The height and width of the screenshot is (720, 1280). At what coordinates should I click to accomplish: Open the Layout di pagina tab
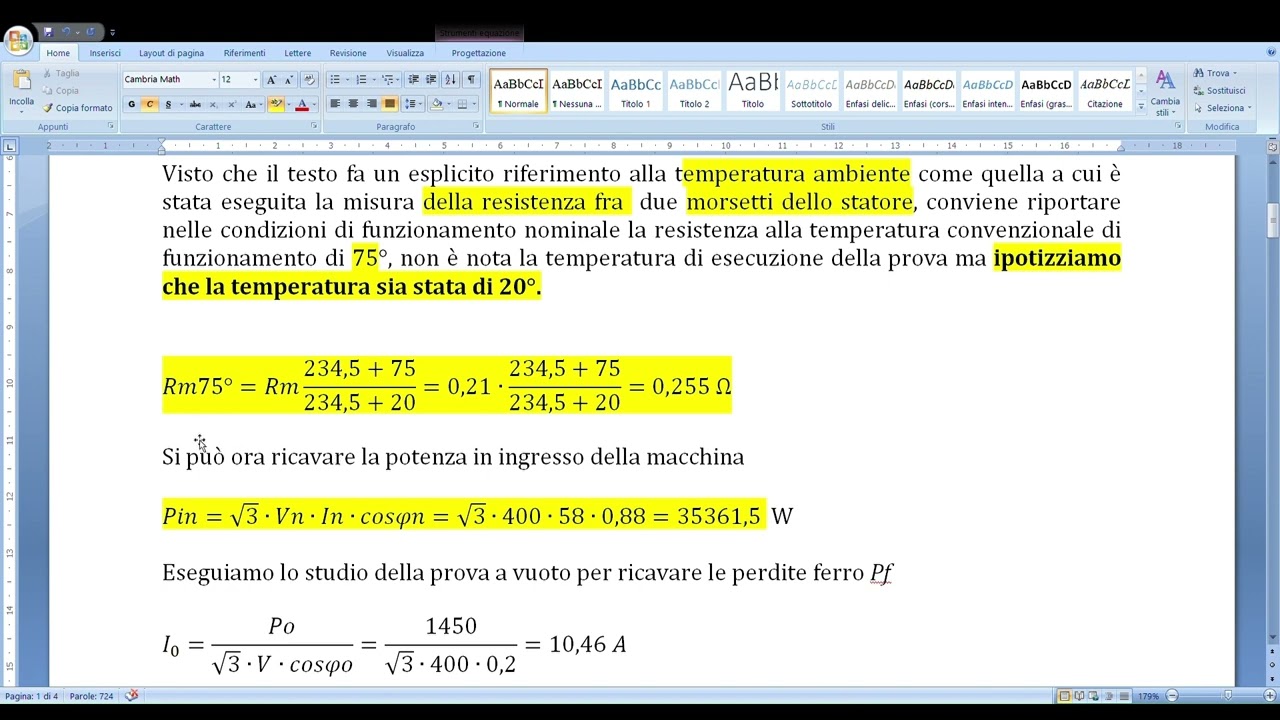coord(171,53)
